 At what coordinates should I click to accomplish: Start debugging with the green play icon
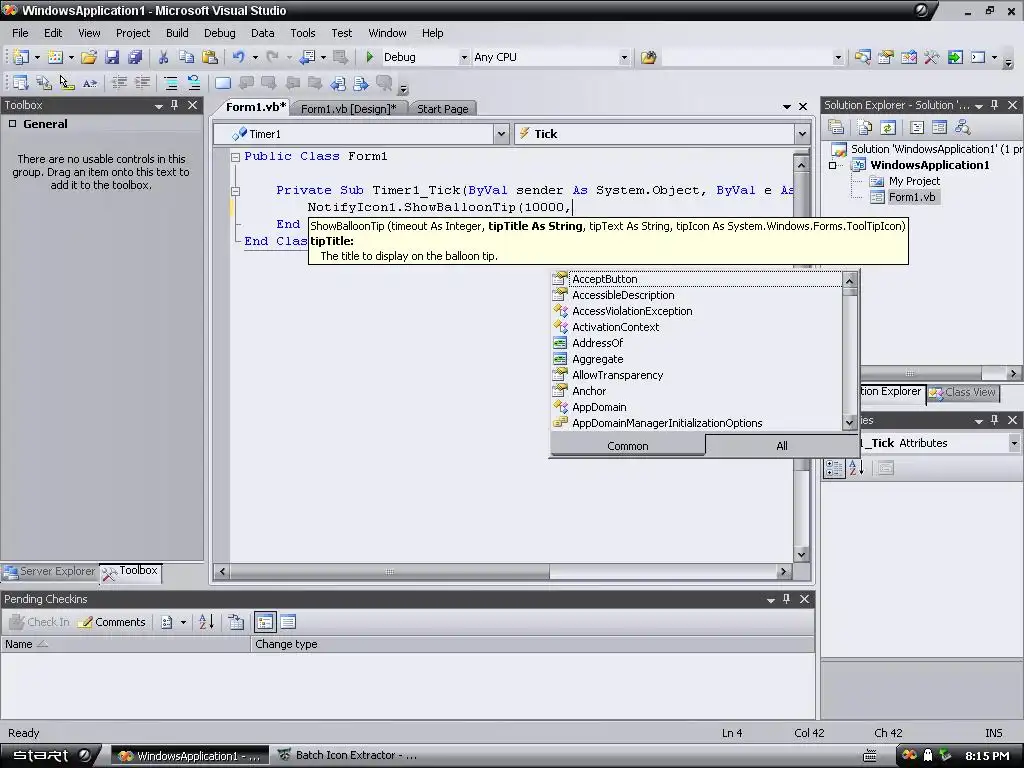pyautogui.click(x=370, y=57)
